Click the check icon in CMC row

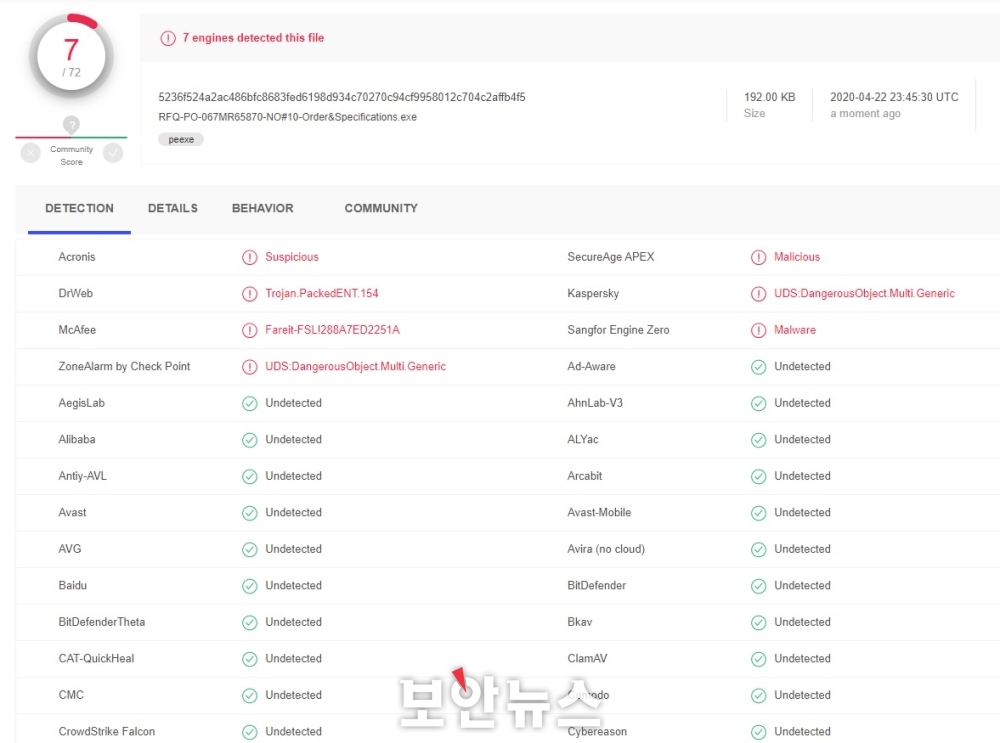click(x=249, y=695)
